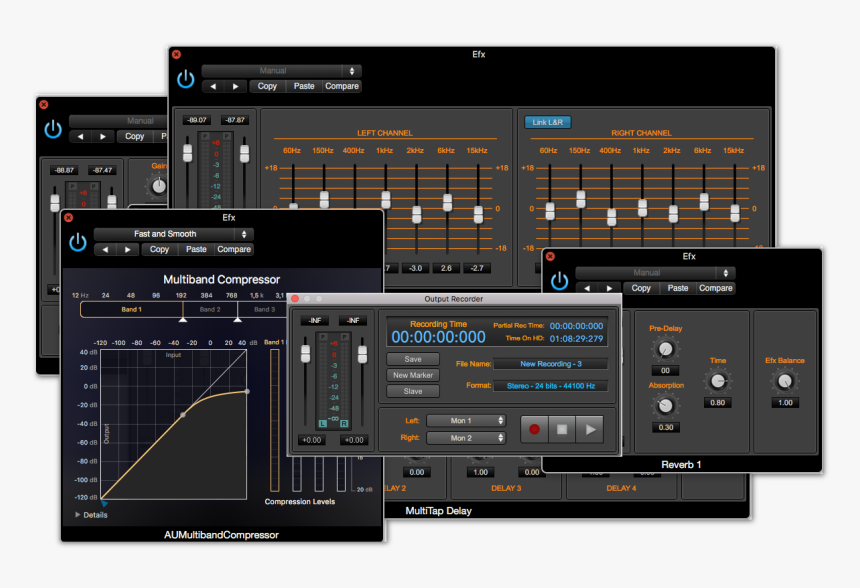The width and height of the screenshot is (860, 588).
Task: Open Right output Mon 2 dropdown
Action: pos(466,438)
